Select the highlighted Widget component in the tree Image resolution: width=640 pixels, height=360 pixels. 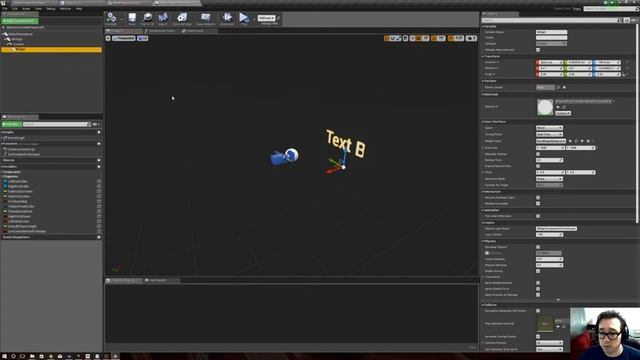coord(51,49)
